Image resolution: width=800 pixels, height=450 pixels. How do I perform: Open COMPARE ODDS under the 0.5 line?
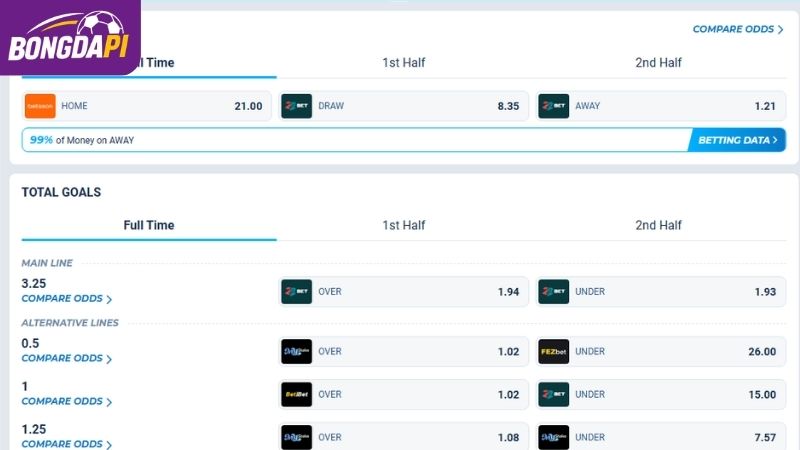click(66, 359)
